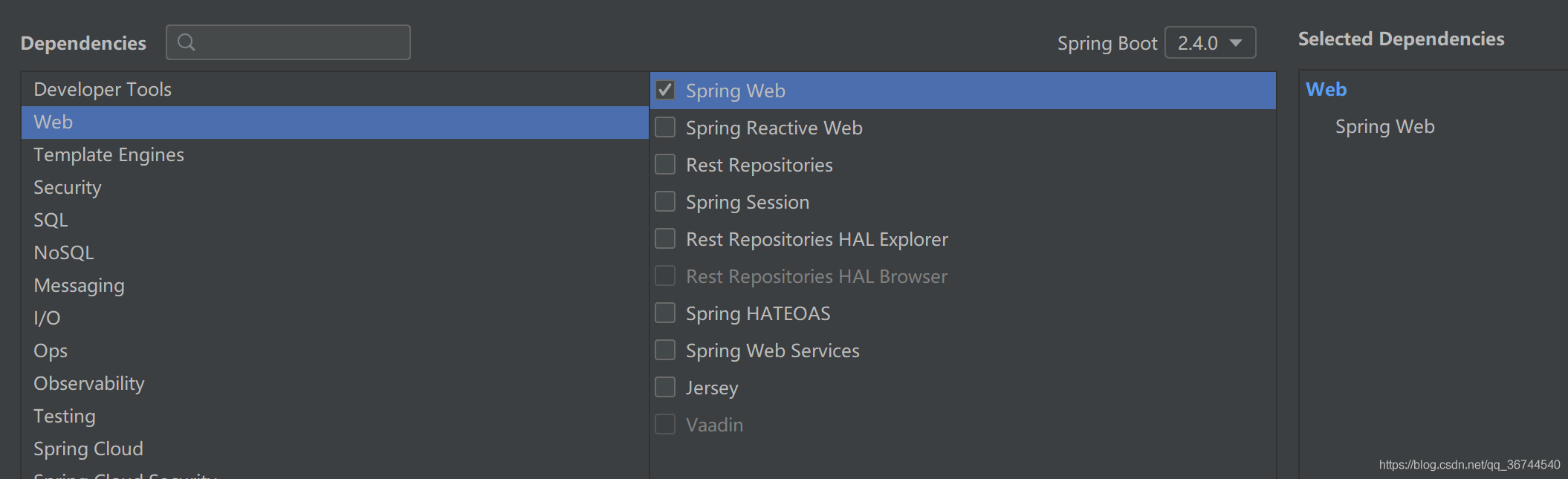
Task: Toggle the Jersey dependency checkbox
Action: click(665, 388)
